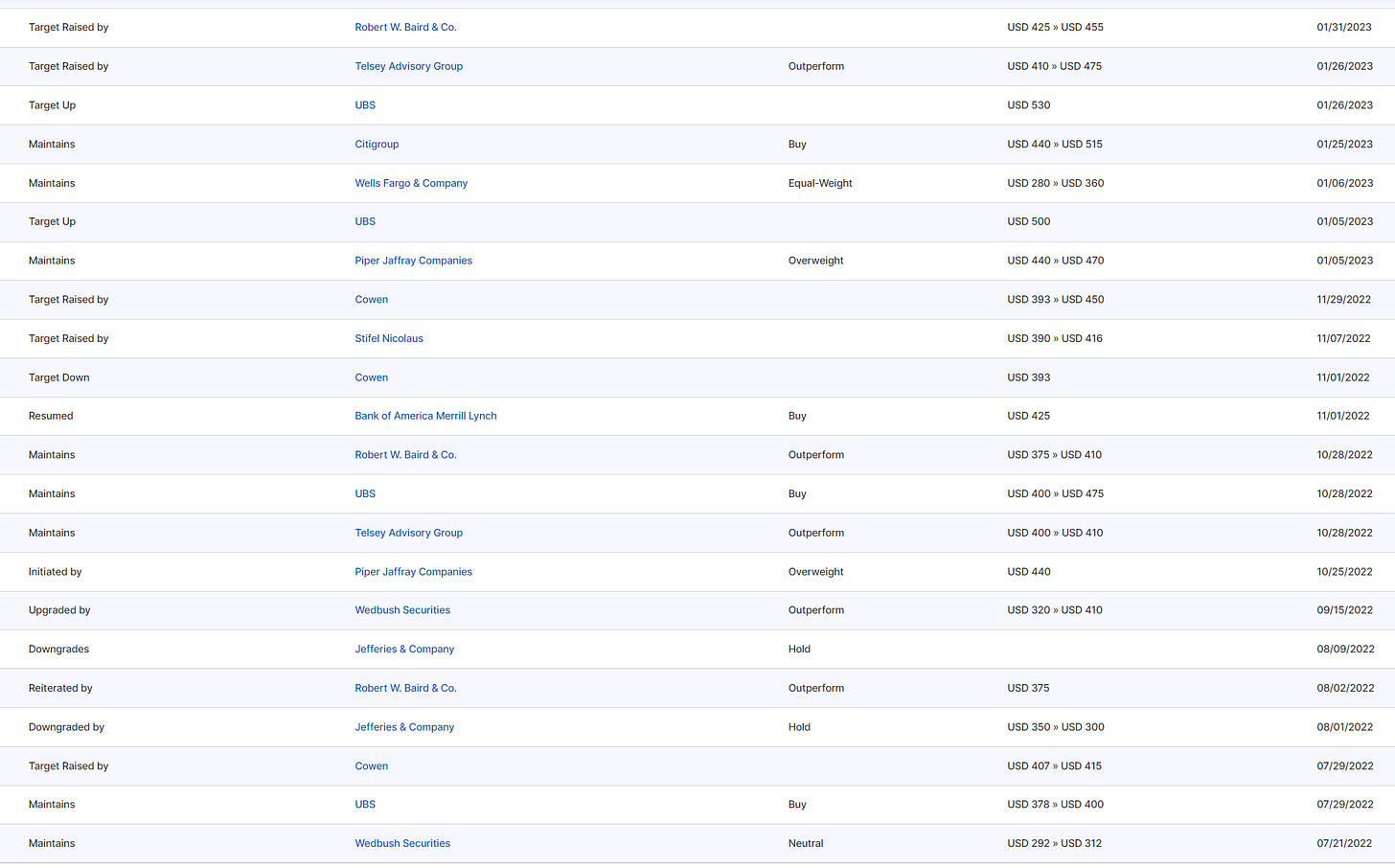Select 'Buy' rating in Bank of America row
Screen dimensions: 1395x868
click(x=797, y=416)
